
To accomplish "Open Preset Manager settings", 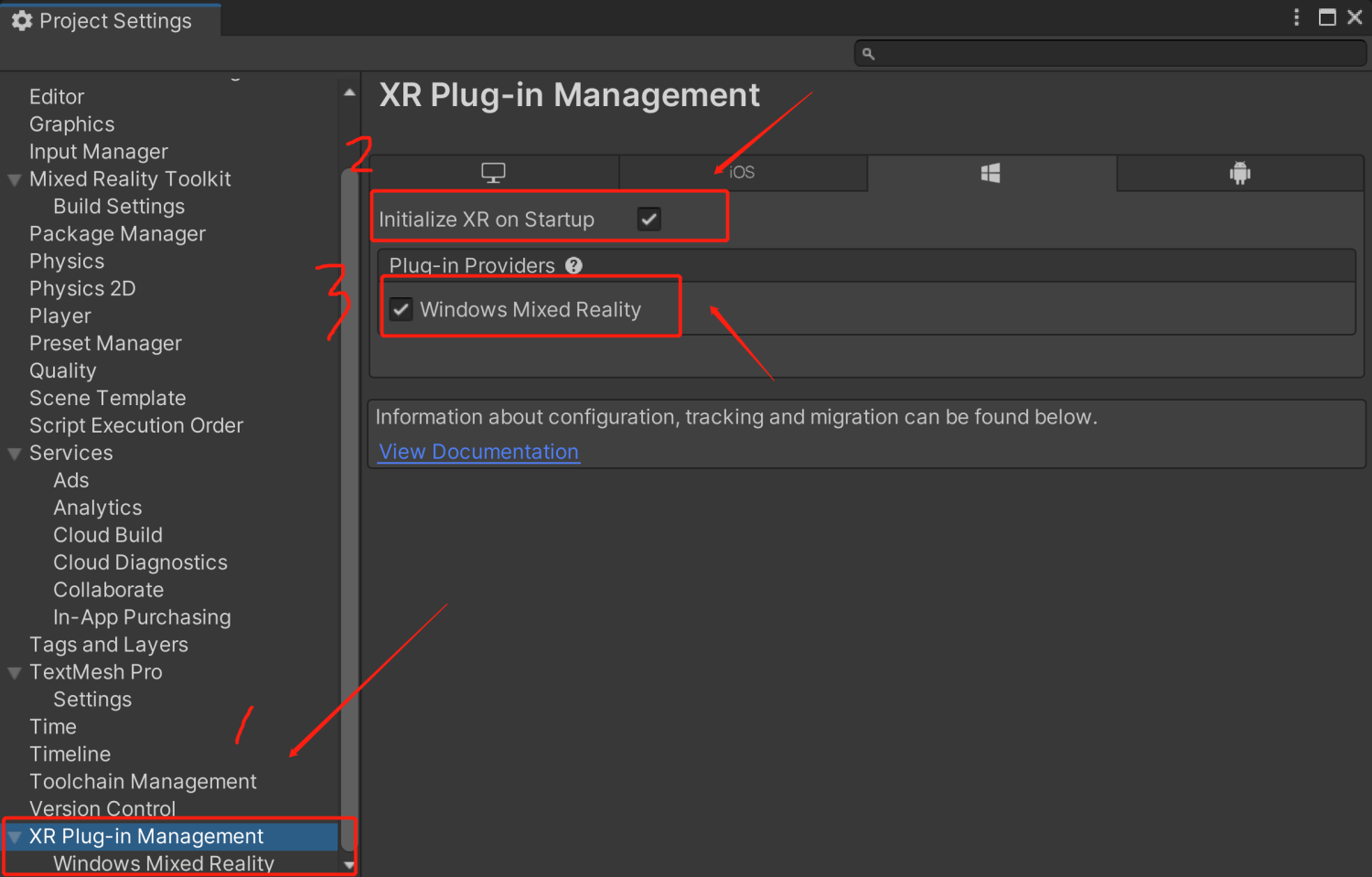I will coord(105,344).
